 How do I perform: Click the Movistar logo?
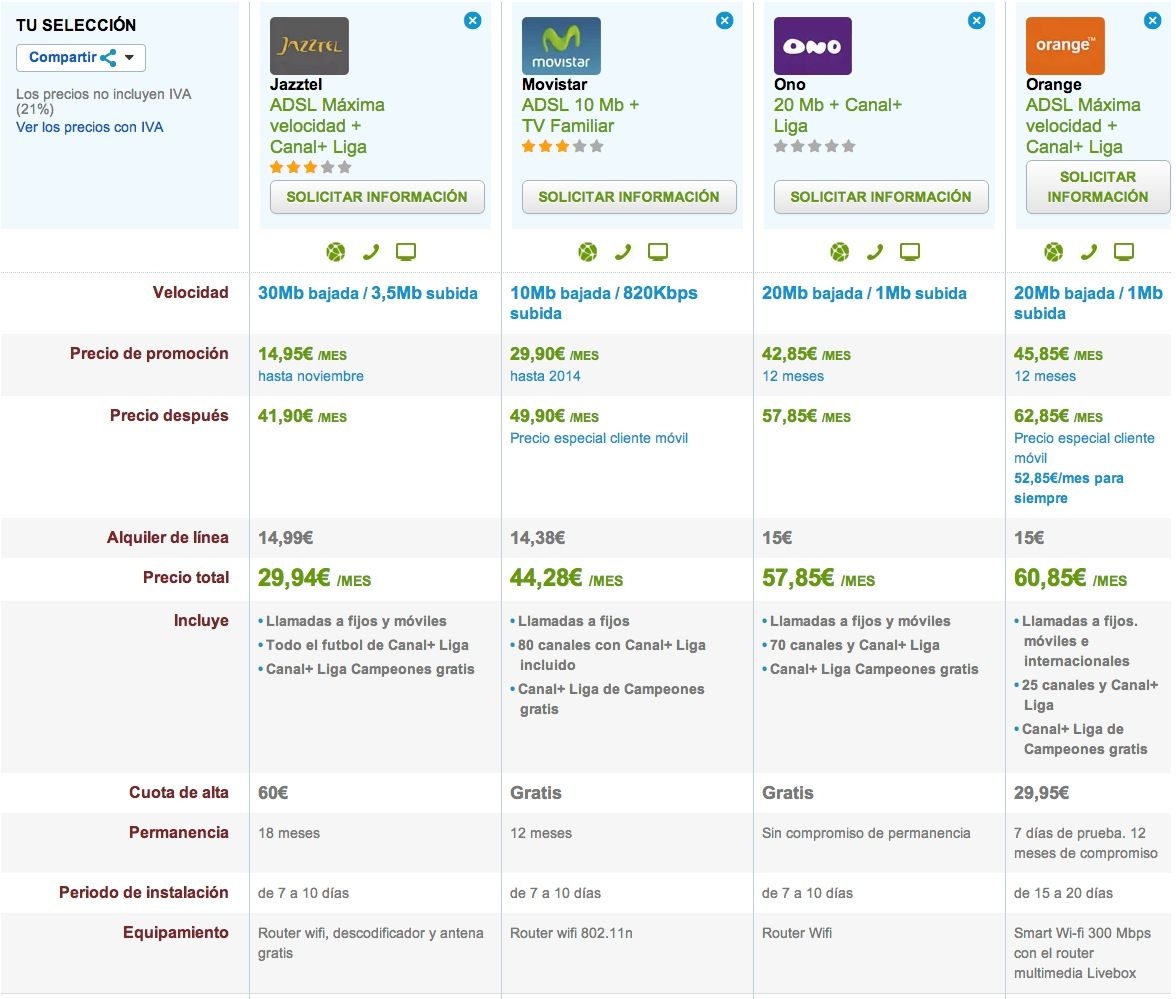tap(561, 46)
